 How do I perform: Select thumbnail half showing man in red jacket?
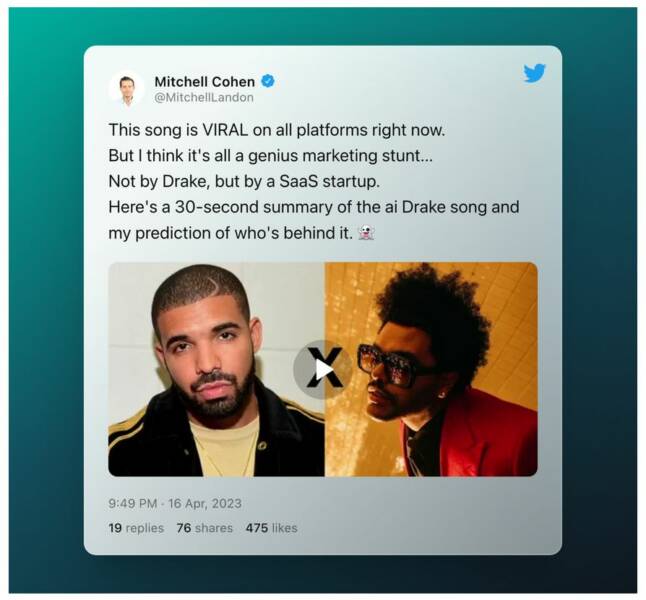click(x=431, y=369)
